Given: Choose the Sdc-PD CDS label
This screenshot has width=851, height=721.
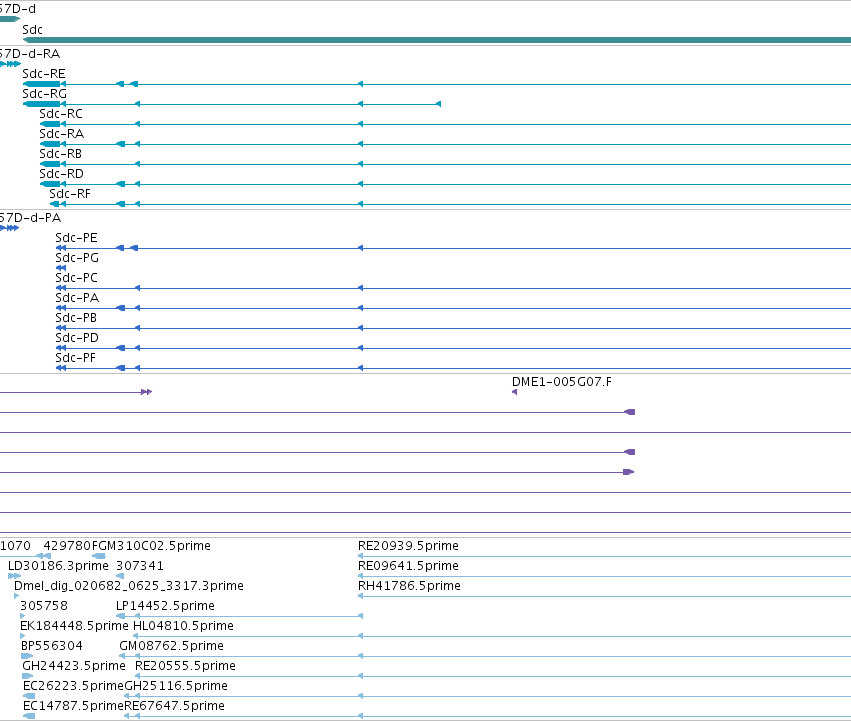Looking at the screenshot, I should click(77, 338).
